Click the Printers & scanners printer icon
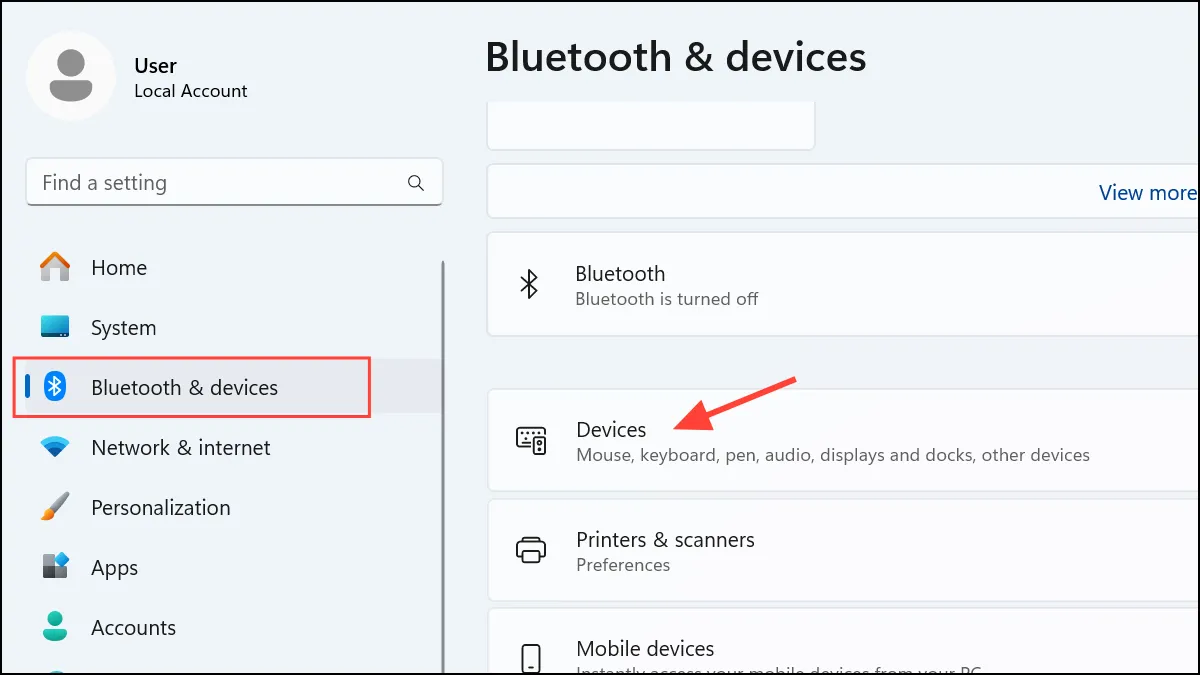The image size is (1200, 675). tap(531, 550)
